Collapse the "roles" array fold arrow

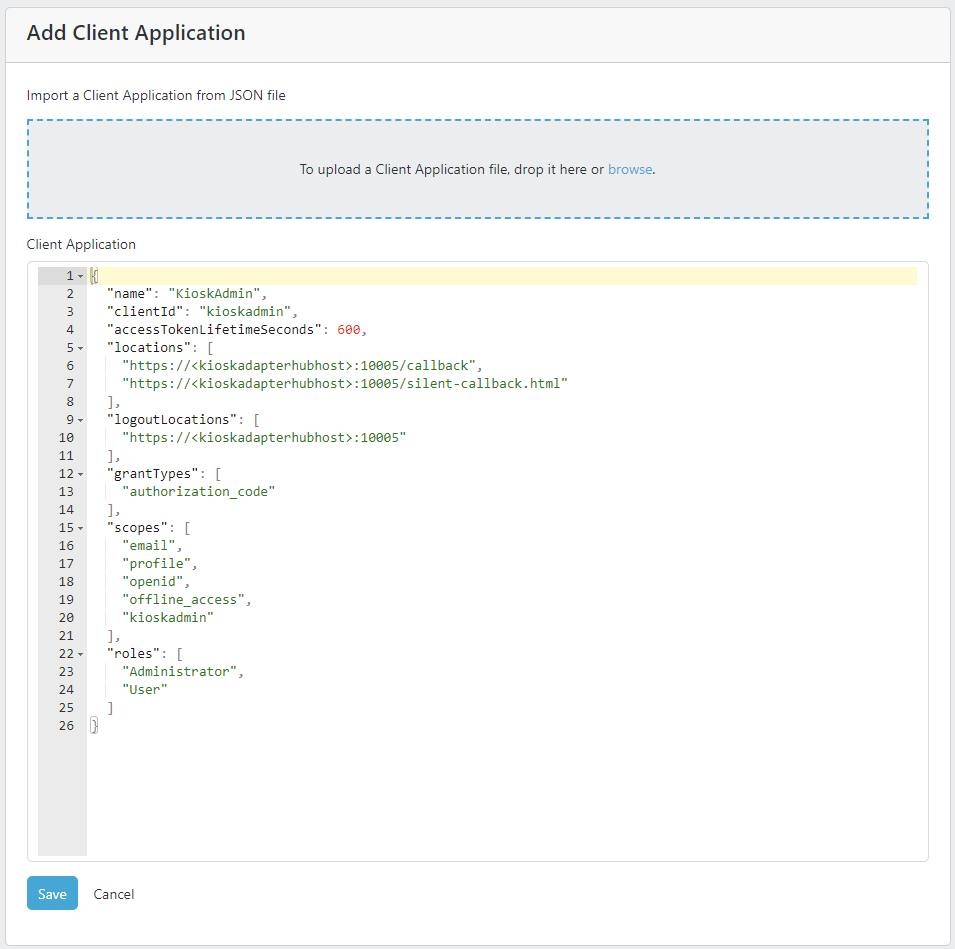click(x=80, y=654)
